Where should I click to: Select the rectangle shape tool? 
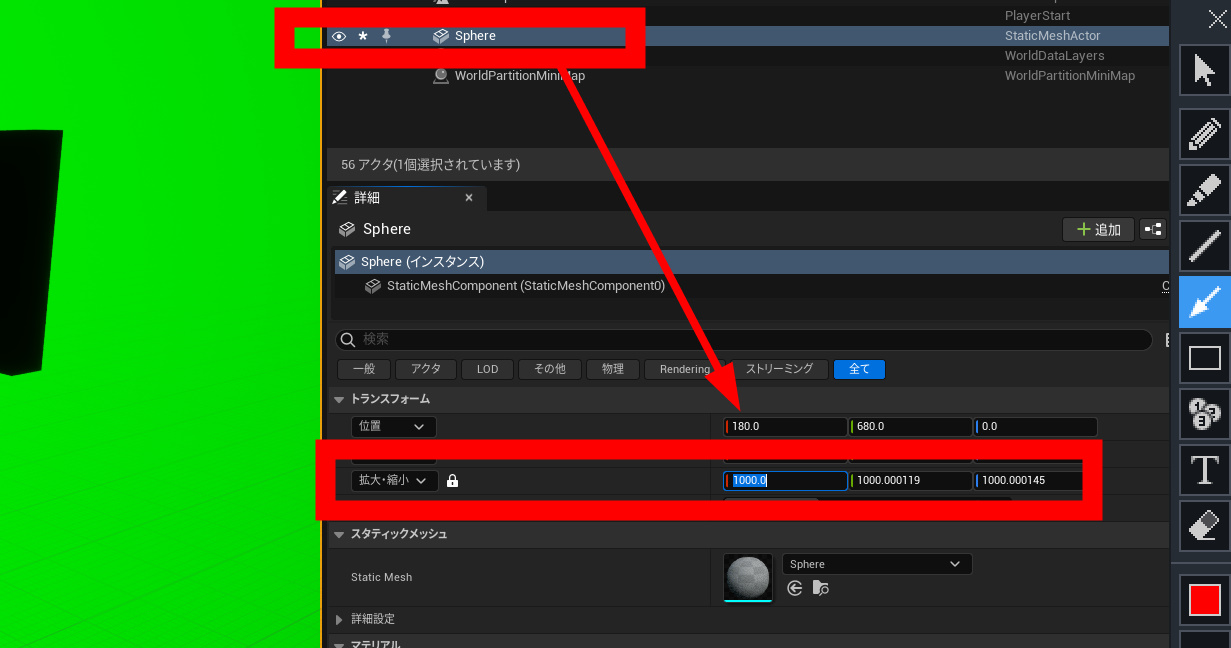tap(1204, 358)
